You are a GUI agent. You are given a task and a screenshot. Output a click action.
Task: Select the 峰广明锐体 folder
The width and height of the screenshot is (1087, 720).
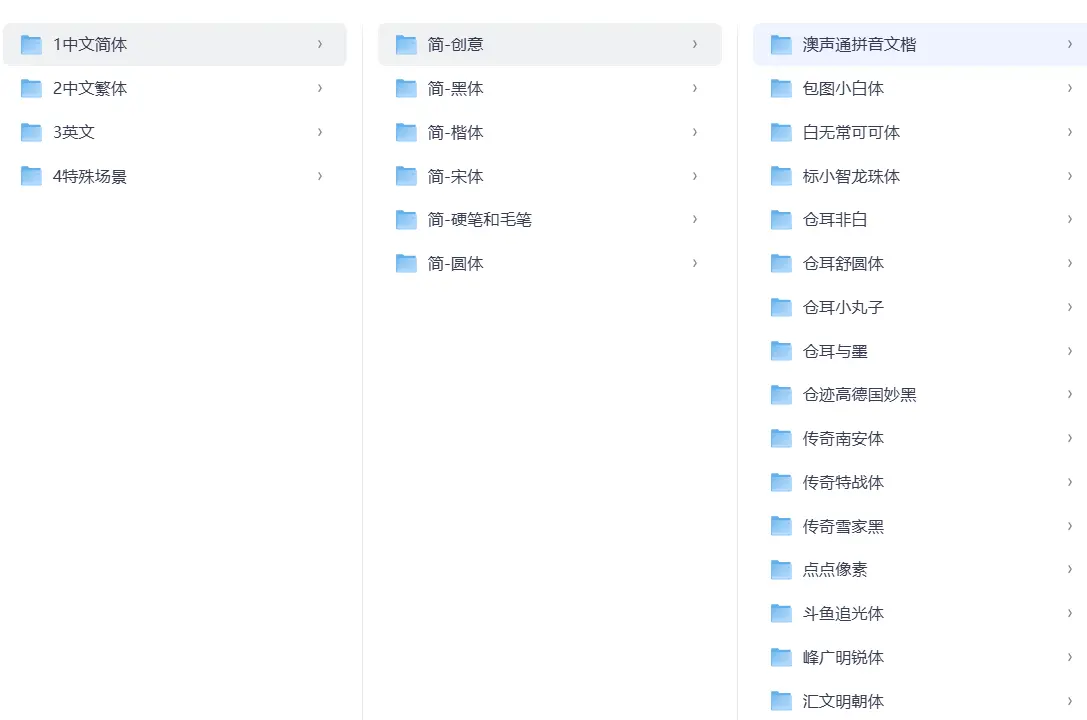(x=845, y=657)
